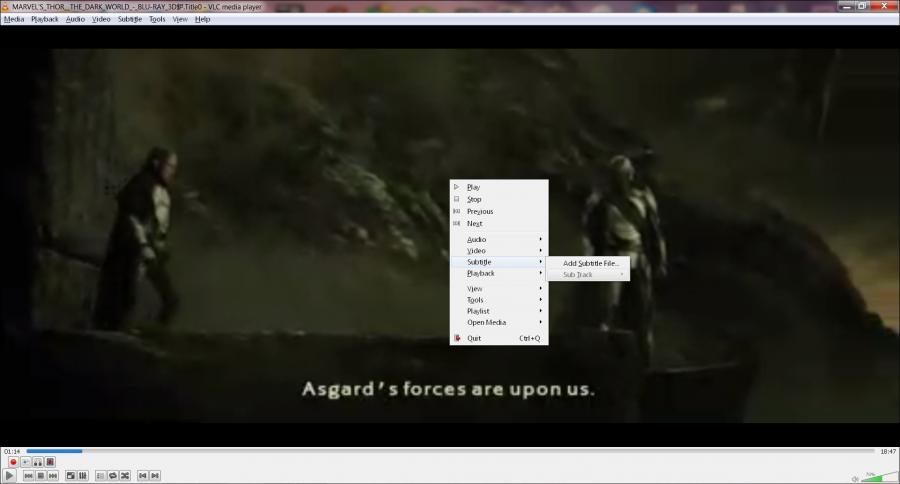This screenshot has height=484, width=900.
Task: Take a video snapshot
Action: tap(26, 462)
